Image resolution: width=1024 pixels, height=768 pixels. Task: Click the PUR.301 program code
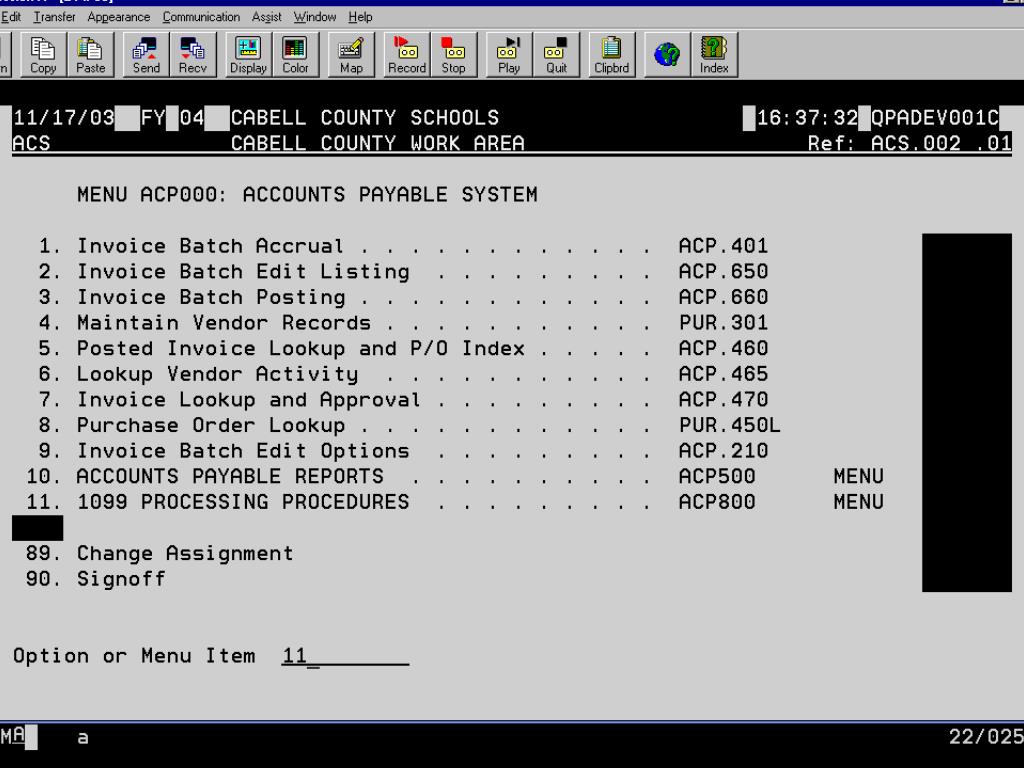coord(724,323)
